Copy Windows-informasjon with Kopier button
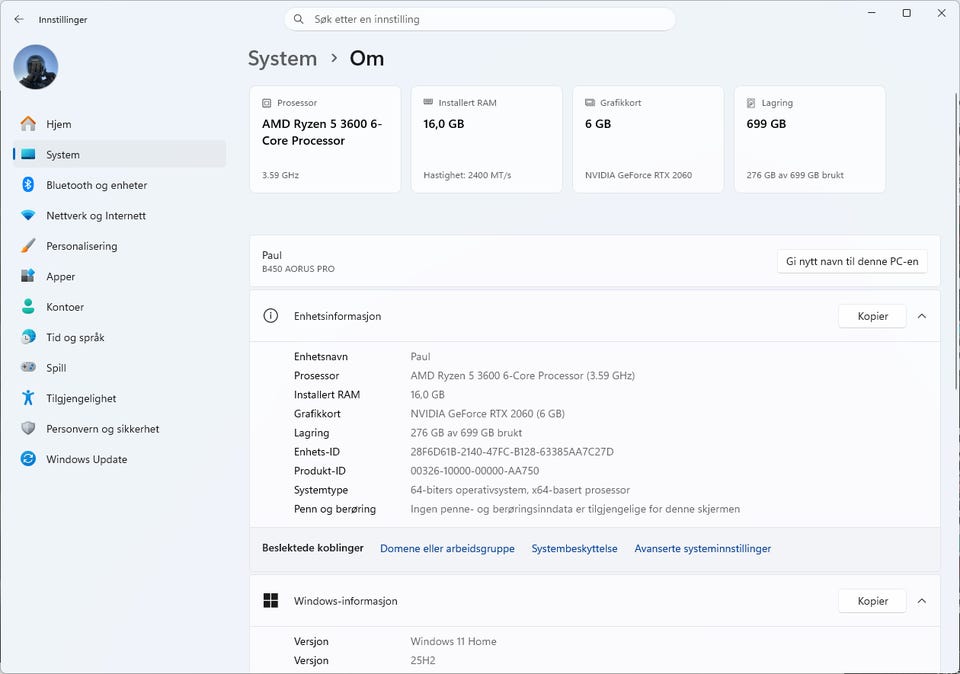 872,601
